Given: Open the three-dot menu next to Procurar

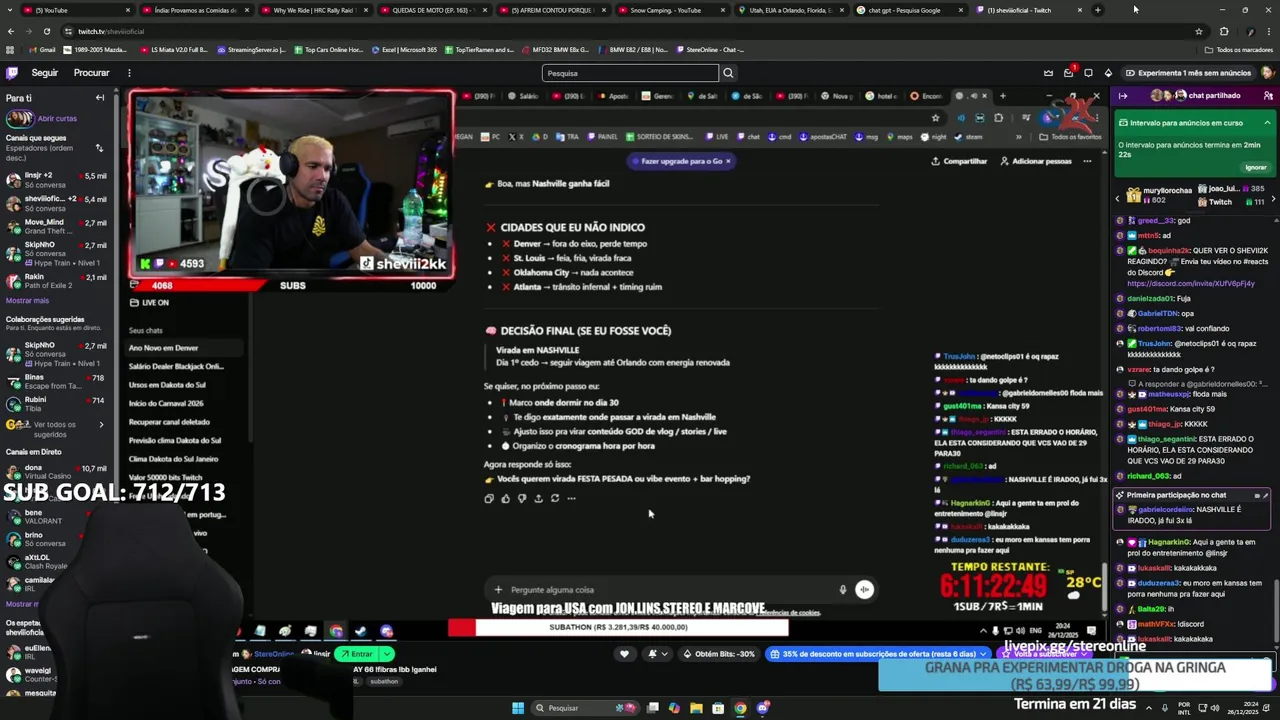Looking at the screenshot, I should coord(129,73).
